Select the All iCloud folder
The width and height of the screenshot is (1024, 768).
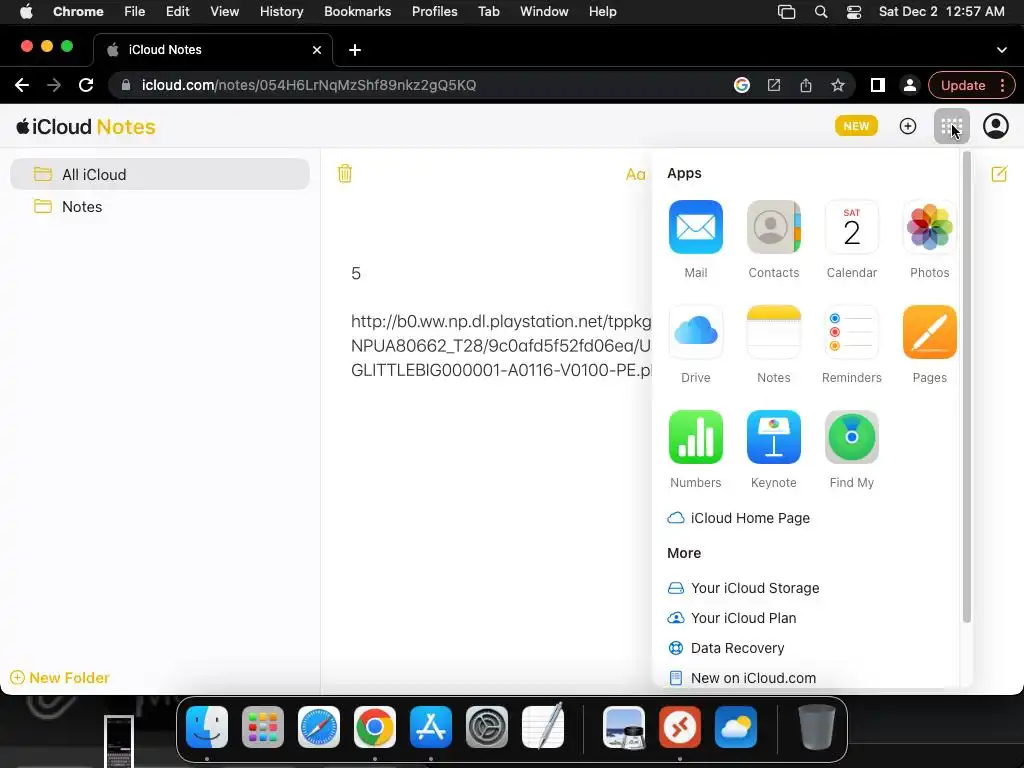[x=160, y=174]
